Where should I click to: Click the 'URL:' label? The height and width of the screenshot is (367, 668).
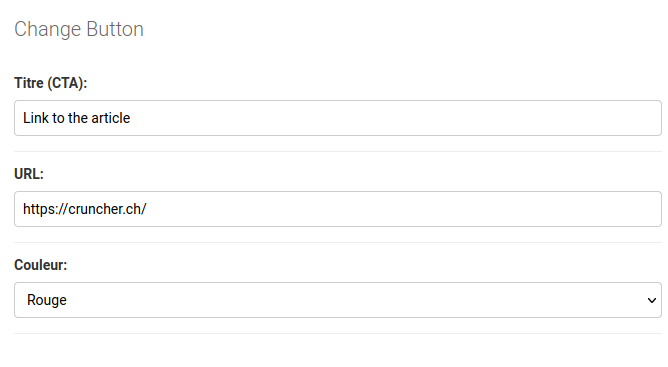coord(29,174)
